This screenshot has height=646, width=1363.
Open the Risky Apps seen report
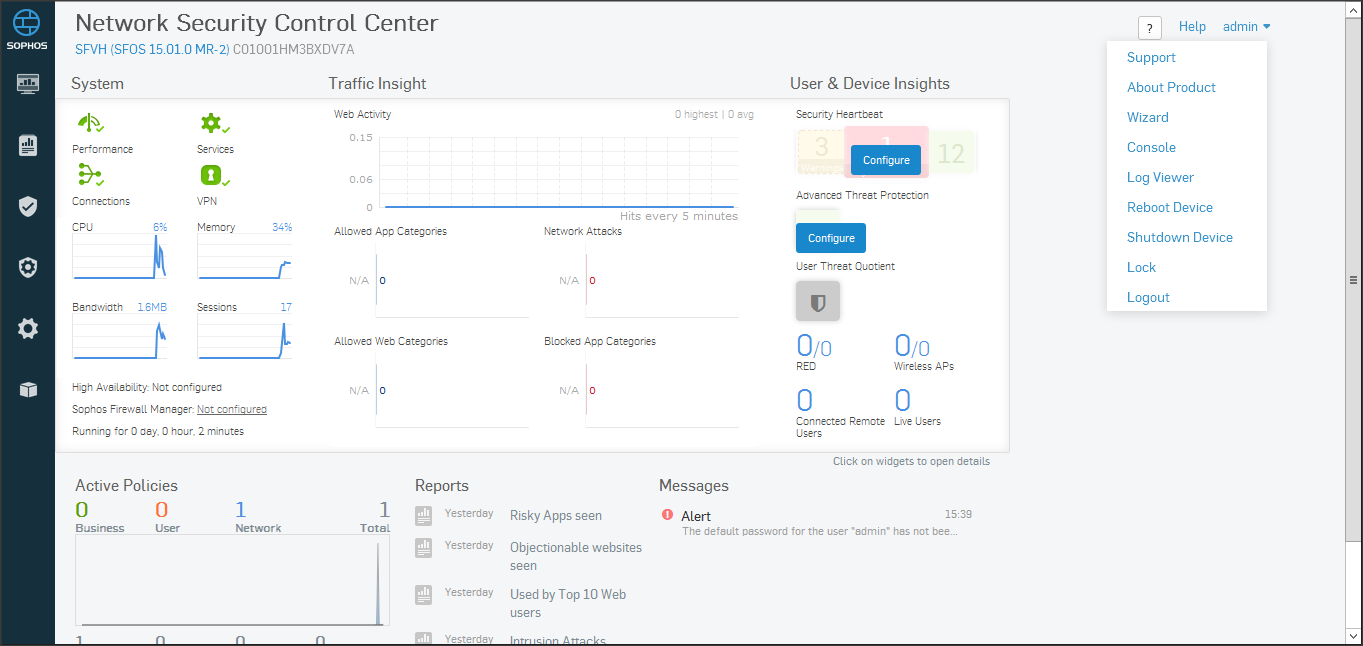click(555, 515)
